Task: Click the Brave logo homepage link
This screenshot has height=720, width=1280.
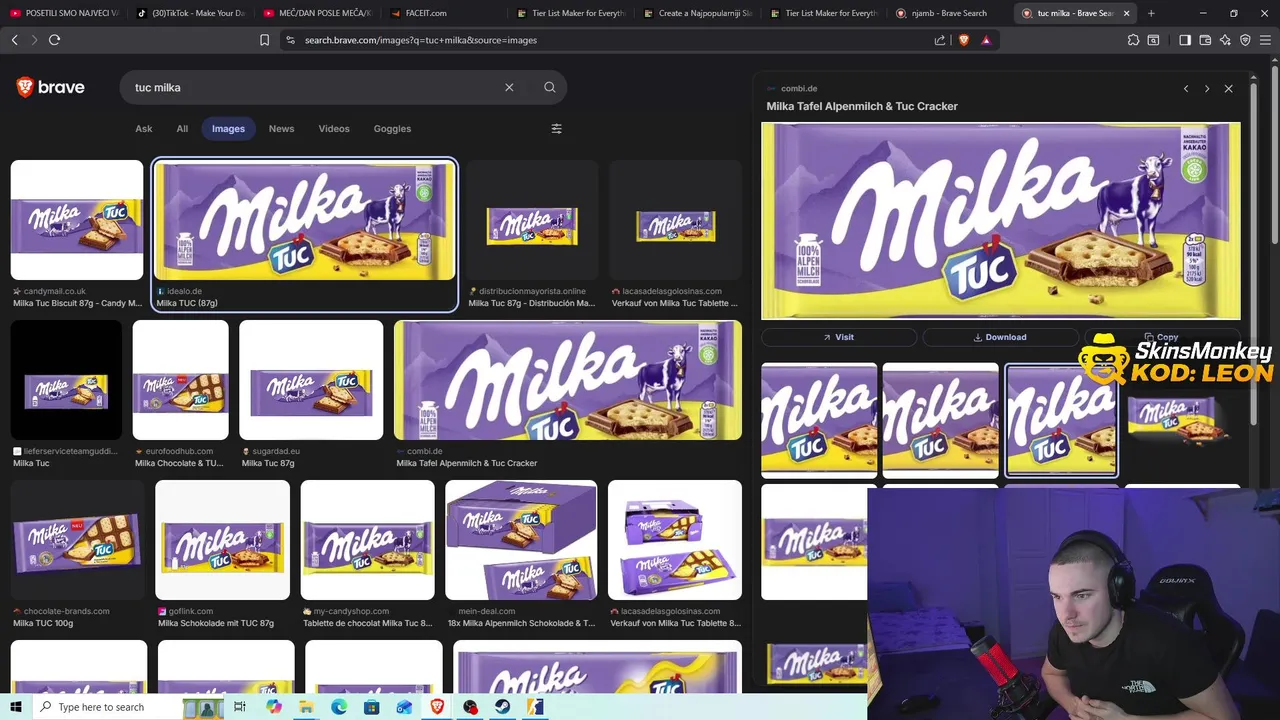Action: [x=51, y=87]
